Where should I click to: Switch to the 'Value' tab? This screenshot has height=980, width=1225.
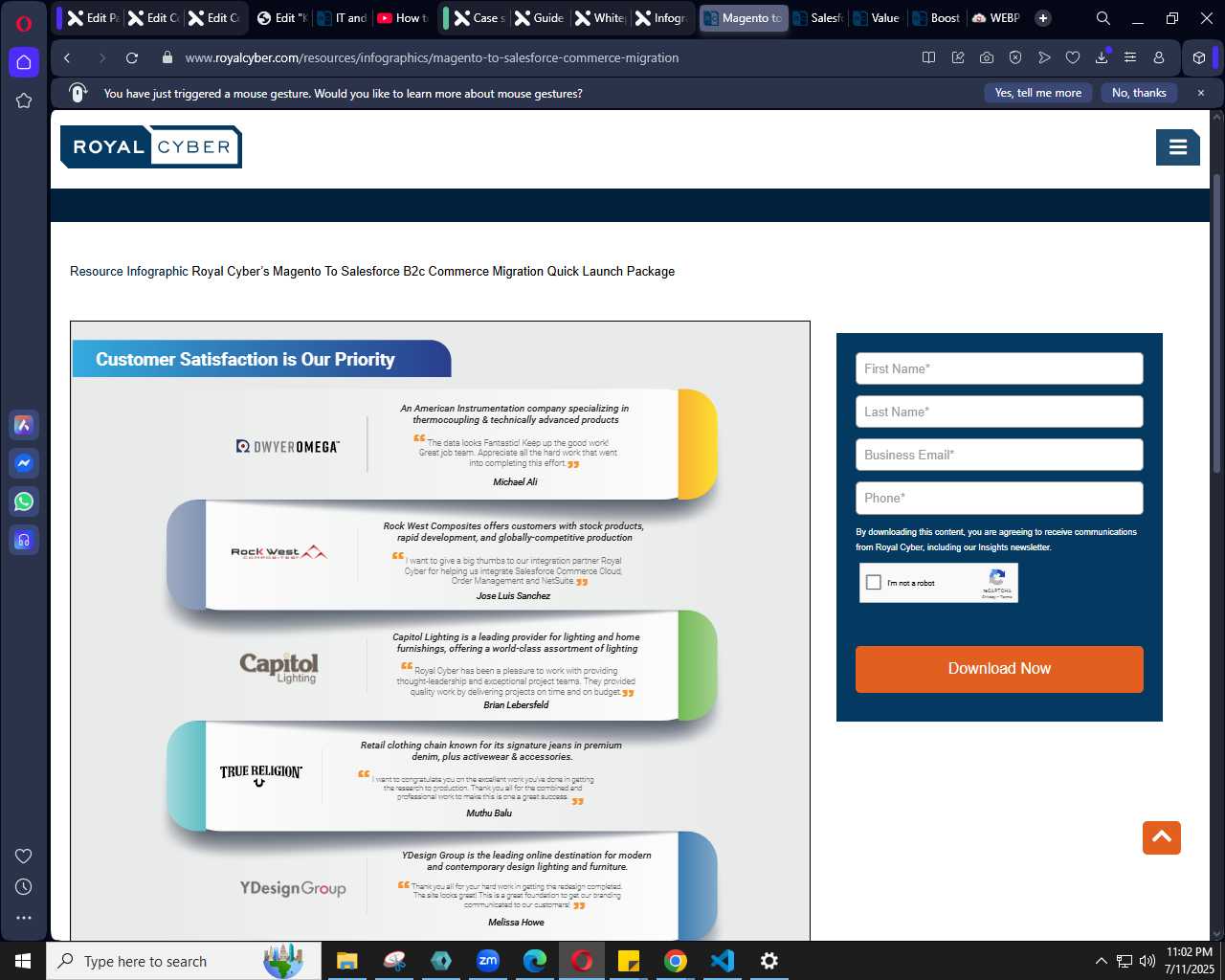[878, 18]
